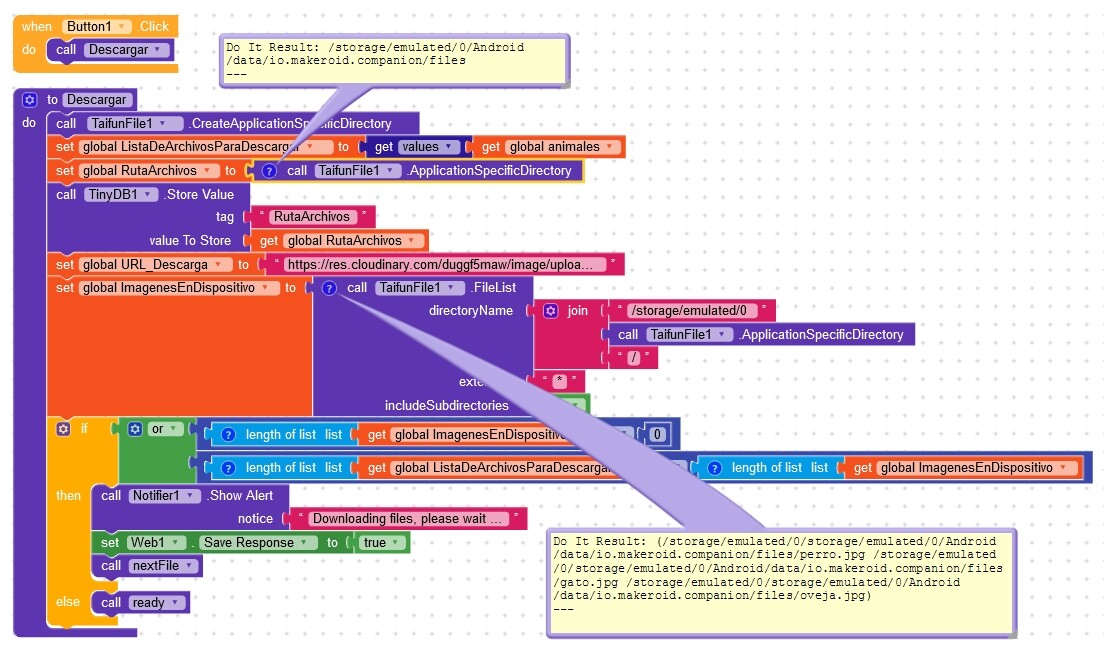Open the set global RutaArchivos variable dropdown
Image resolution: width=1104 pixels, height=650 pixels.
point(148,171)
